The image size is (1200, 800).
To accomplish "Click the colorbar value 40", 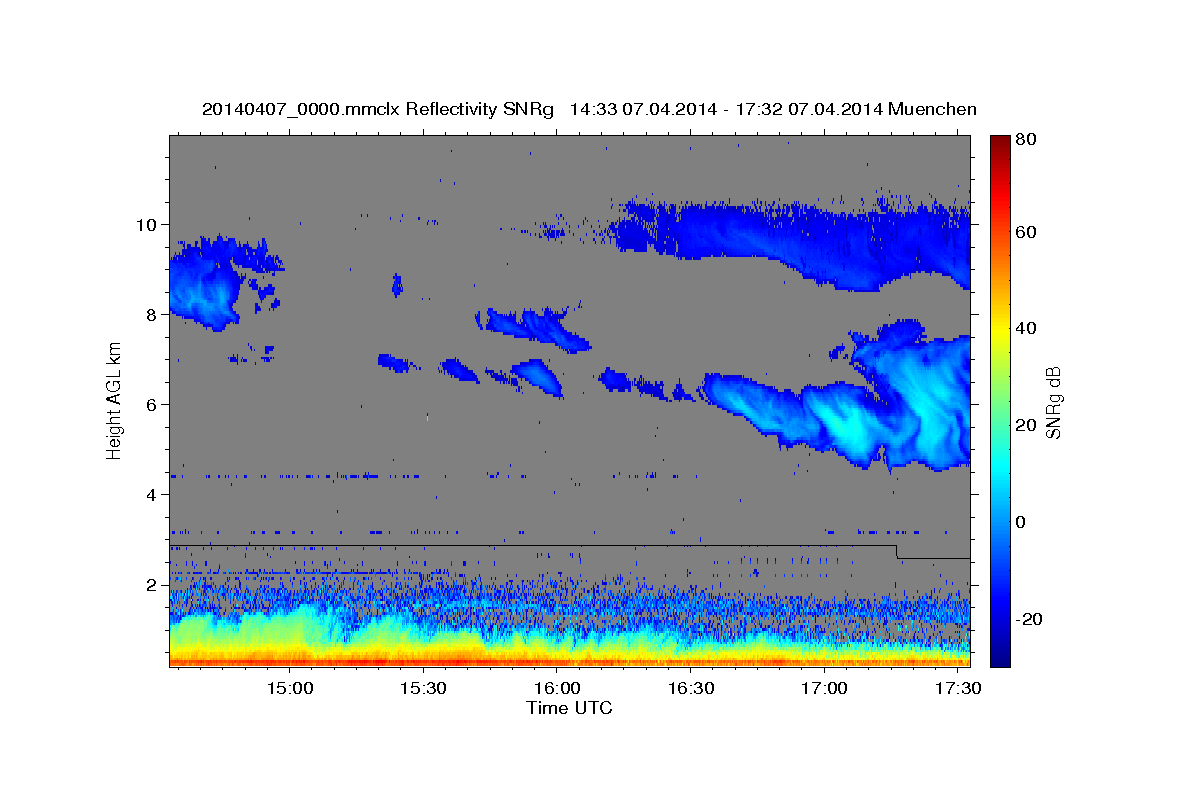I will [x=1027, y=328].
